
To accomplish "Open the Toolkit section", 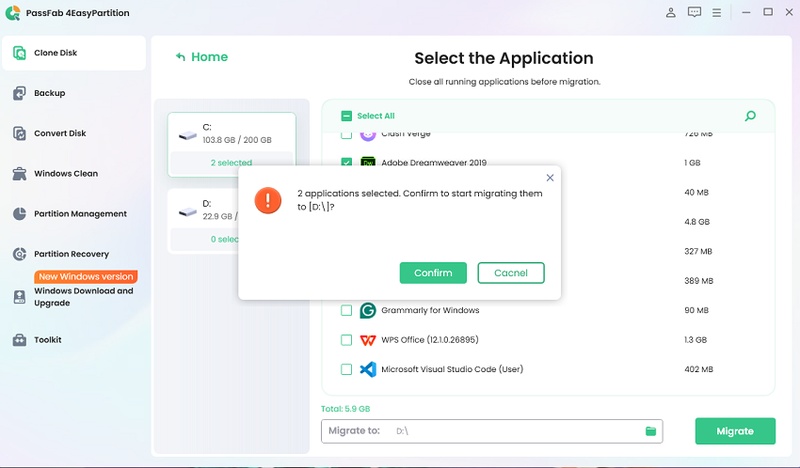I will pyautogui.click(x=47, y=339).
